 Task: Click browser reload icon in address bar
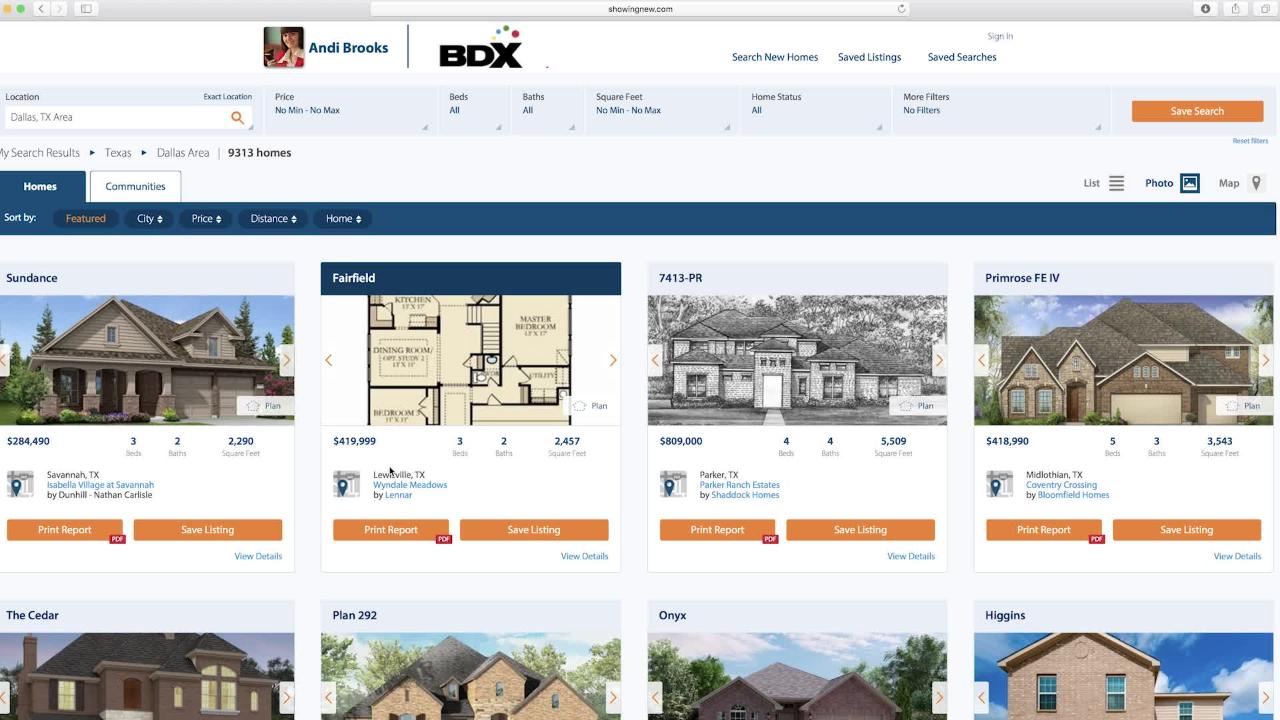pyautogui.click(x=901, y=9)
